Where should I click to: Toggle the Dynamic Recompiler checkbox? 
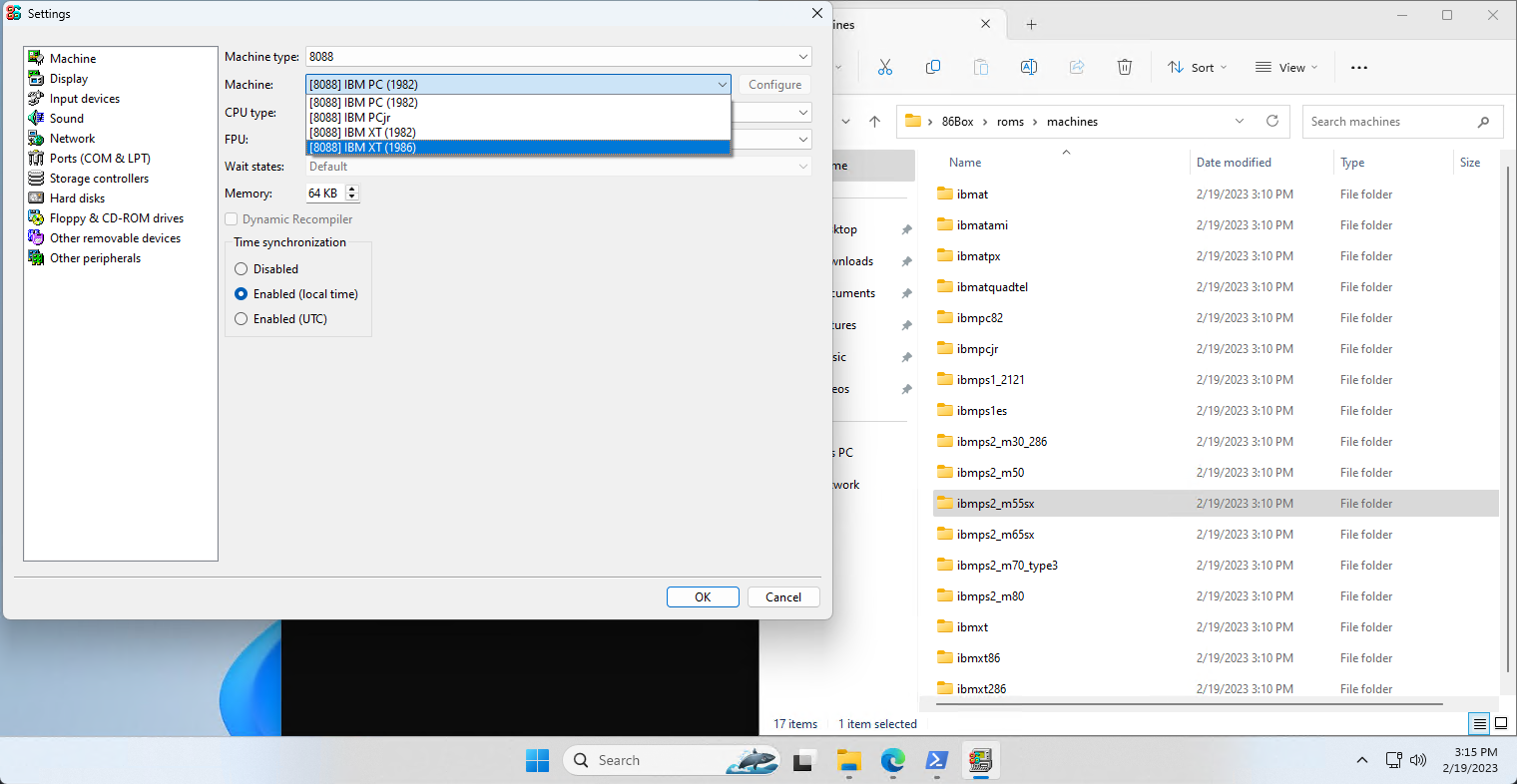pos(229,218)
